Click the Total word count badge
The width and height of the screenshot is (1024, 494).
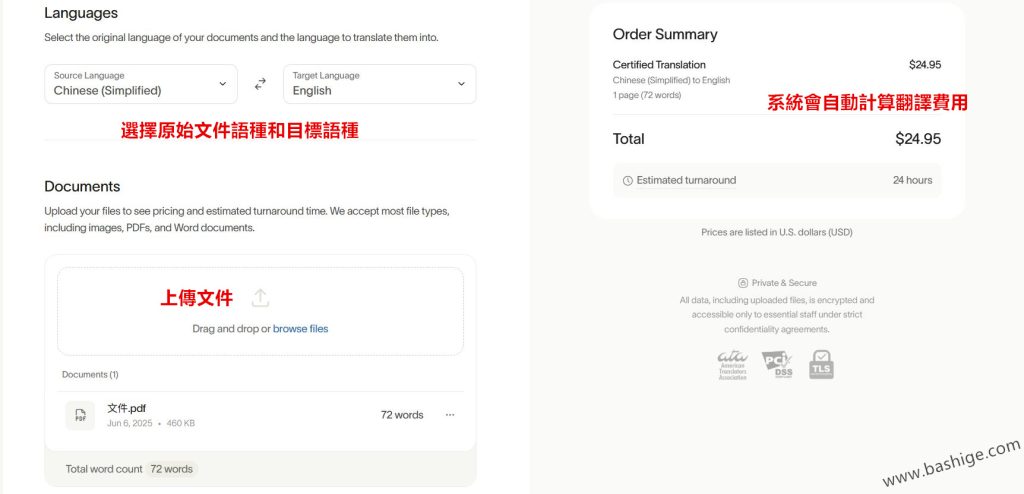click(x=172, y=469)
